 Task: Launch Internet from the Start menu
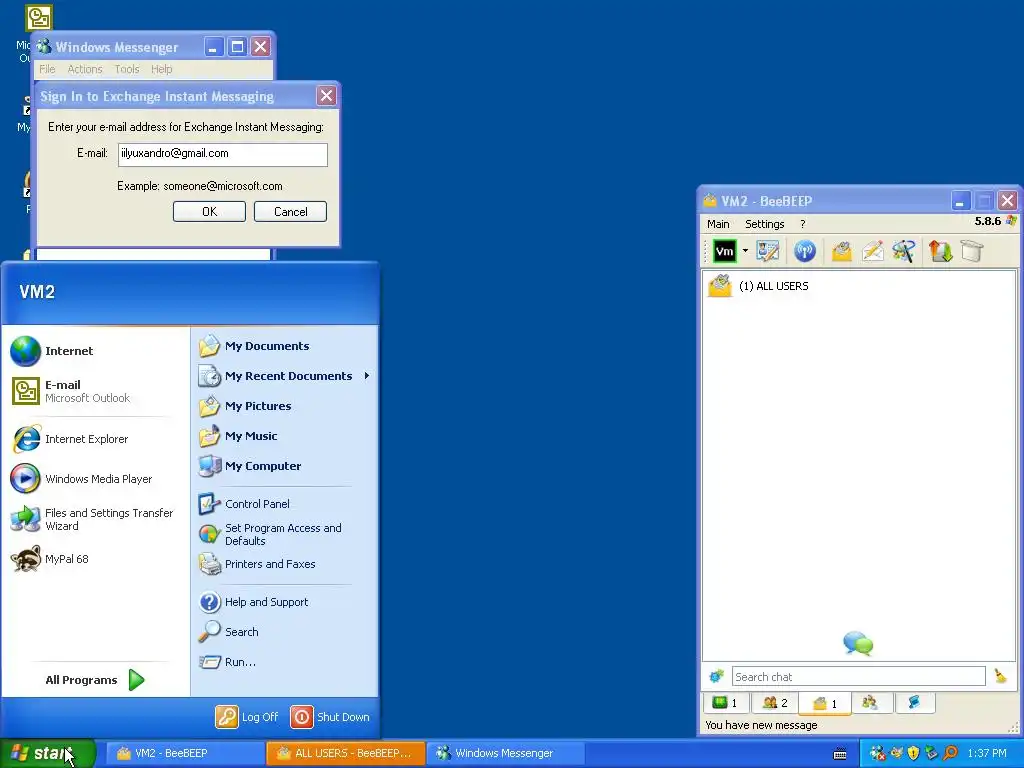[x=95, y=351]
